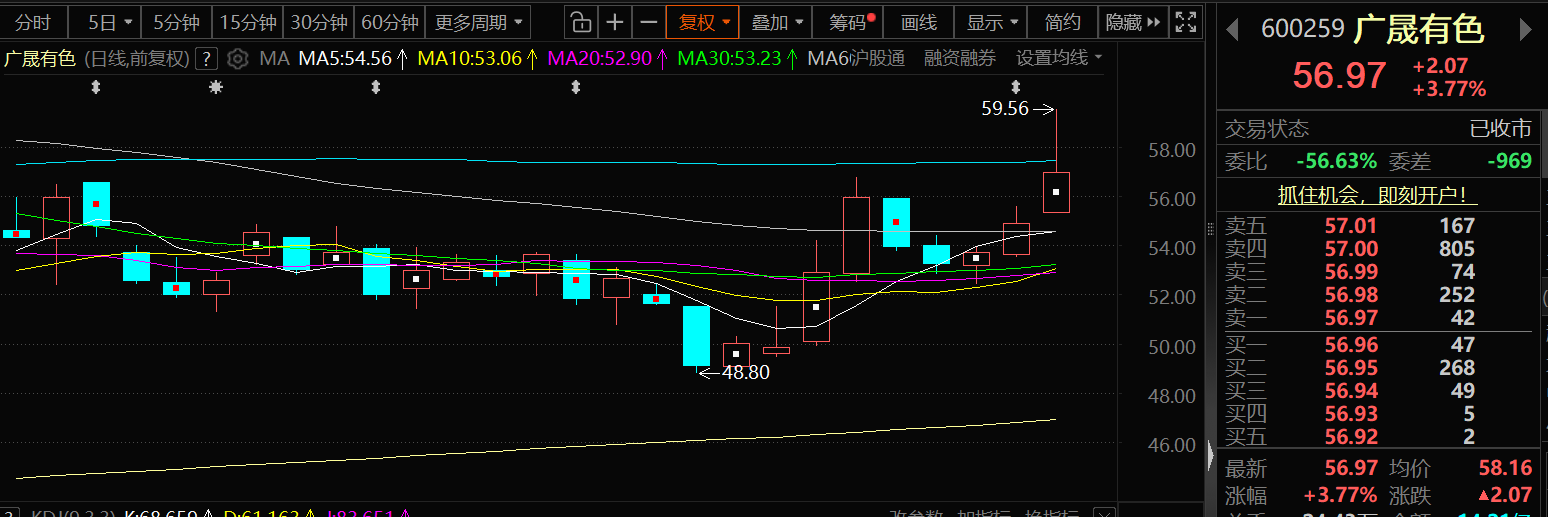Zoom out chart with the minus icon
1548x517 pixels.
(x=649, y=22)
